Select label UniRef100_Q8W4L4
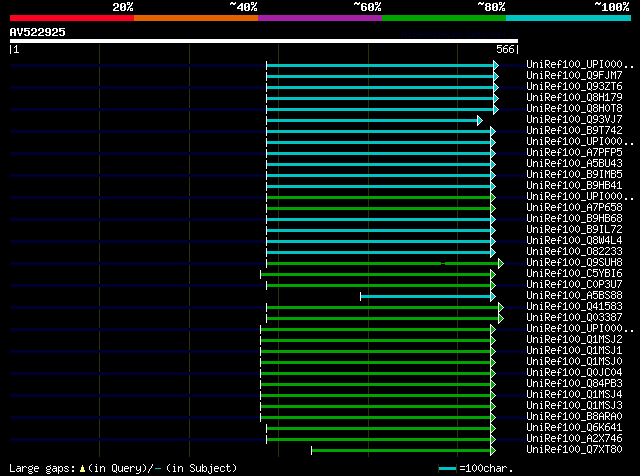The width and height of the screenshot is (640, 476). [574, 241]
